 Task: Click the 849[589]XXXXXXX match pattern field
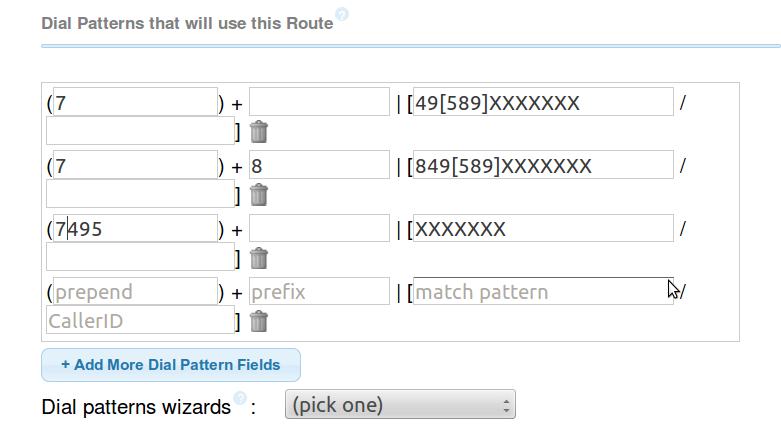point(543,165)
